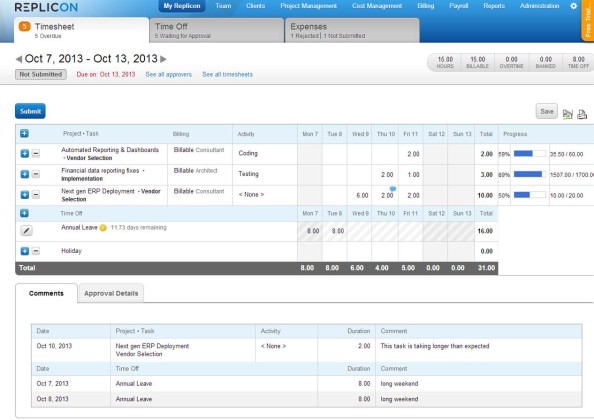Click the 15.00 BILLABLE summary box
Screen dimensions: 594x420
(x=477, y=62)
